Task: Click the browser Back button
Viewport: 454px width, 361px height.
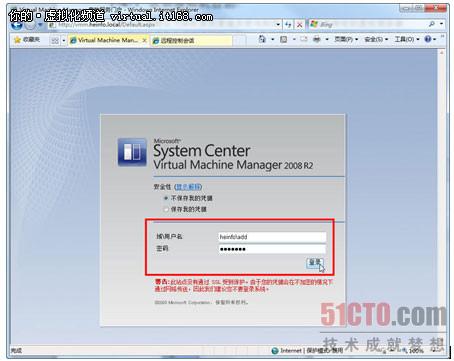Action: [17, 25]
